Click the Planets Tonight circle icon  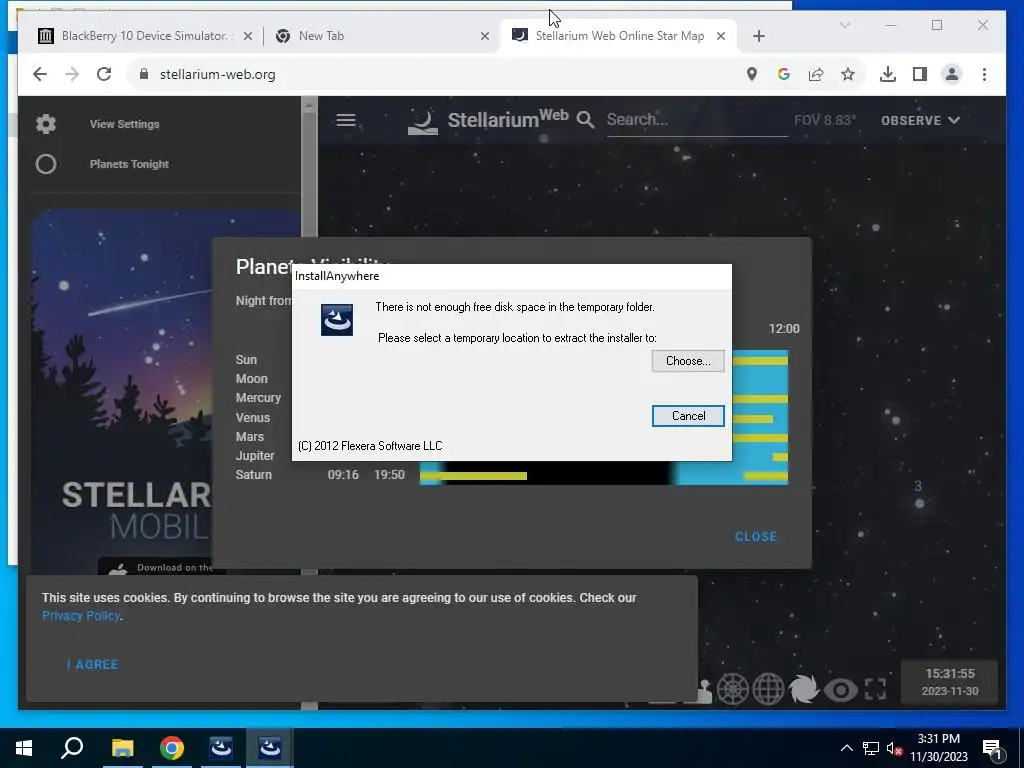tap(46, 164)
